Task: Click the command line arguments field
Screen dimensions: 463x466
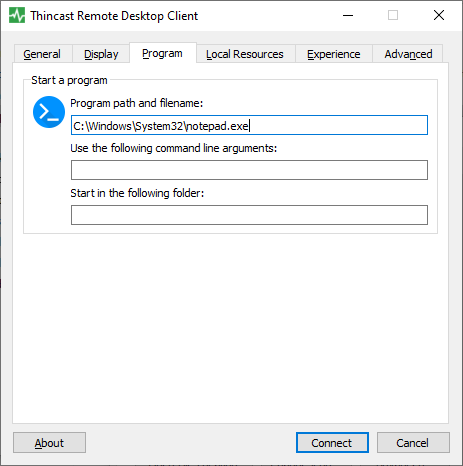Action: [x=249, y=170]
